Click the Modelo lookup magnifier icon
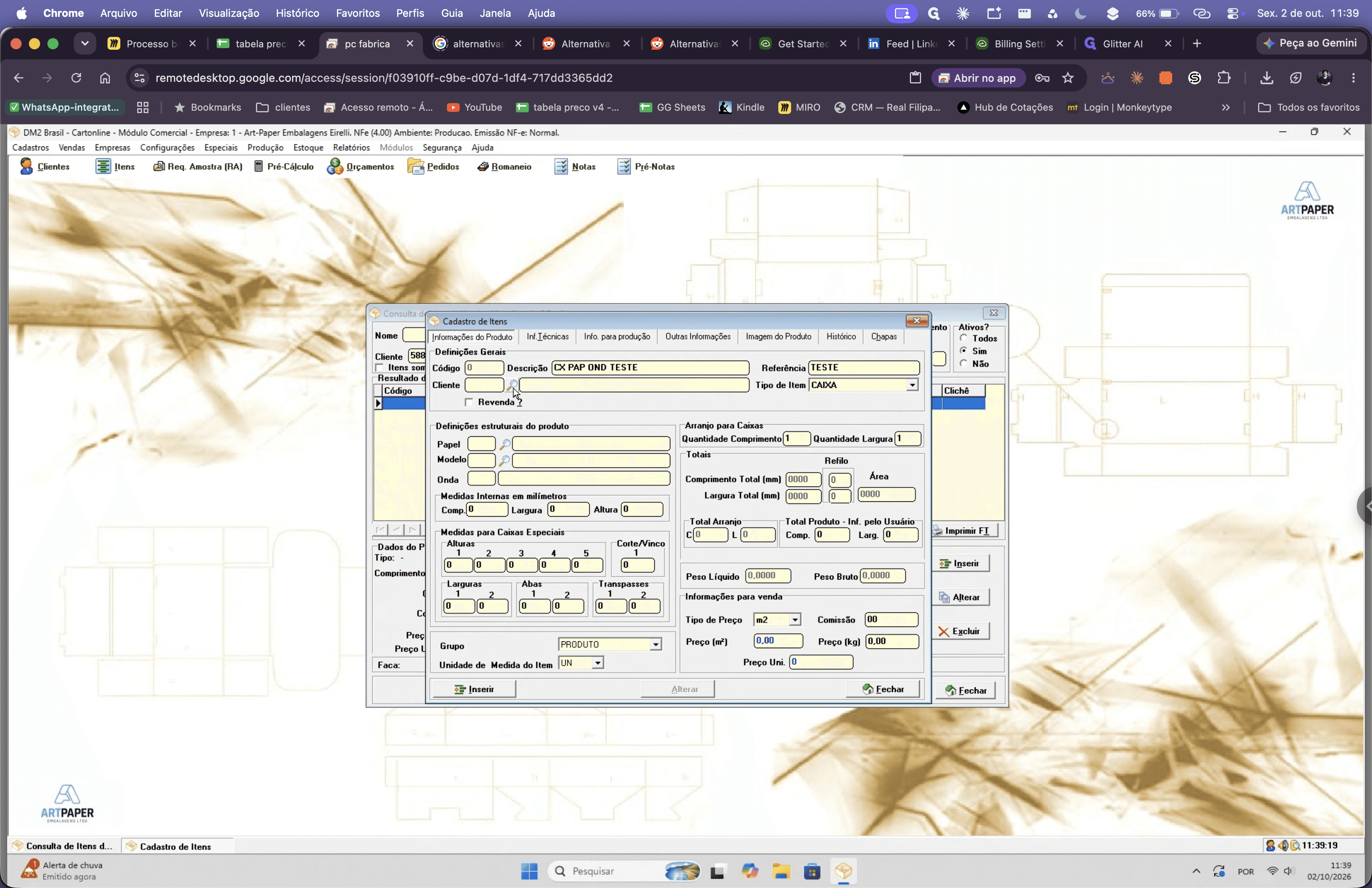Viewport: 1372px width, 888px height. (x=504, y=460)
